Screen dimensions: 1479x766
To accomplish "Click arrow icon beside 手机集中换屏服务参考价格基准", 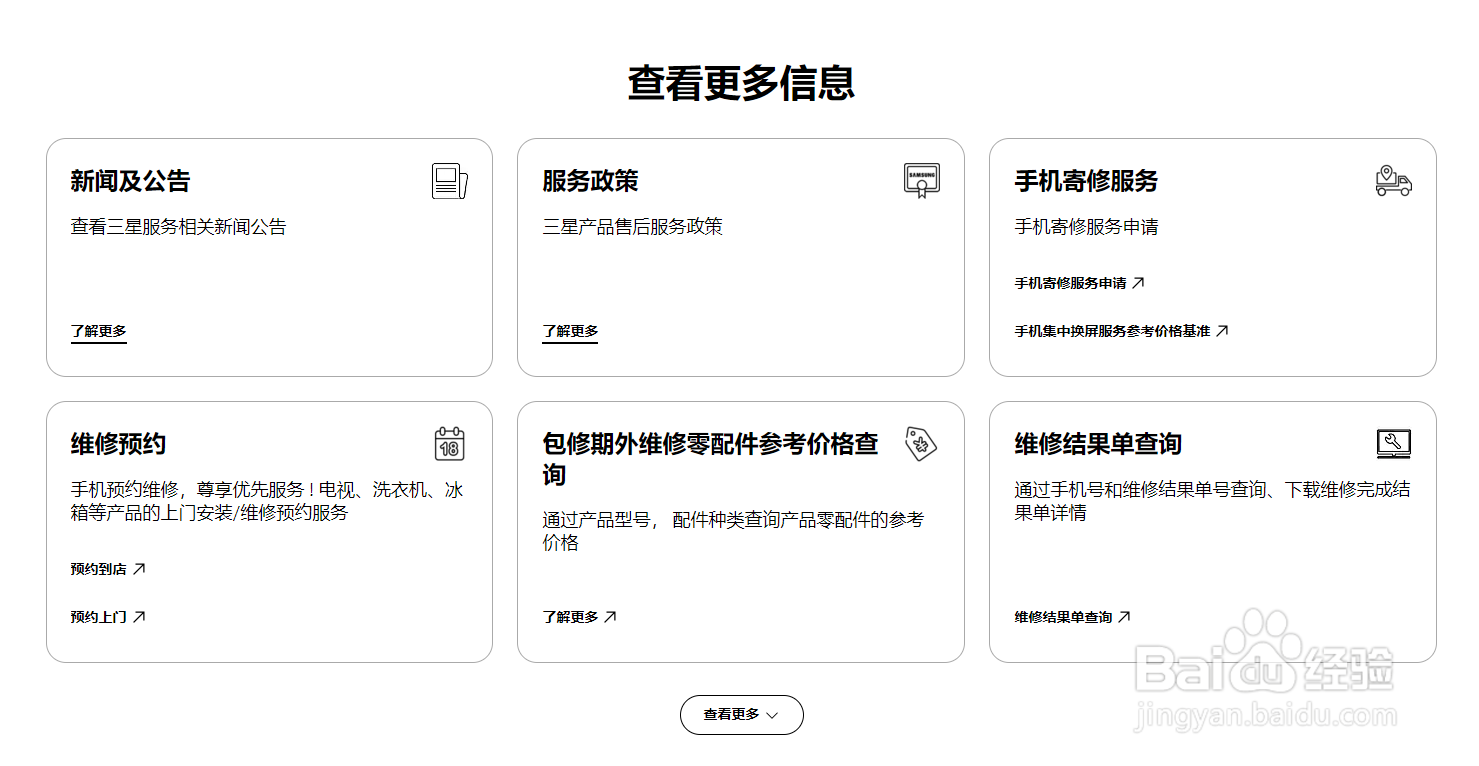I will 1221,331.
